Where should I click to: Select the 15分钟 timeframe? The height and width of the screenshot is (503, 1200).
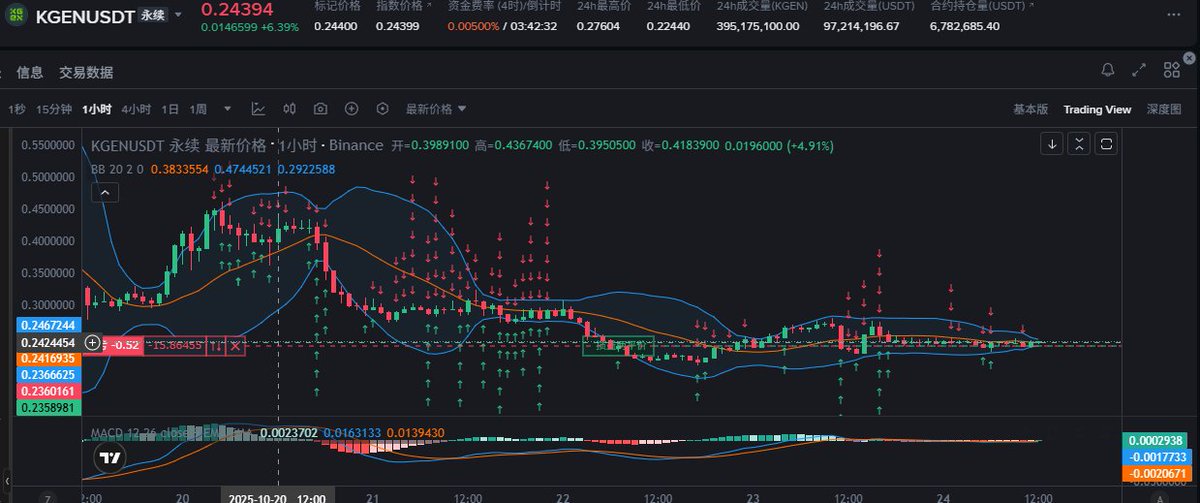(x=54, y=109)
